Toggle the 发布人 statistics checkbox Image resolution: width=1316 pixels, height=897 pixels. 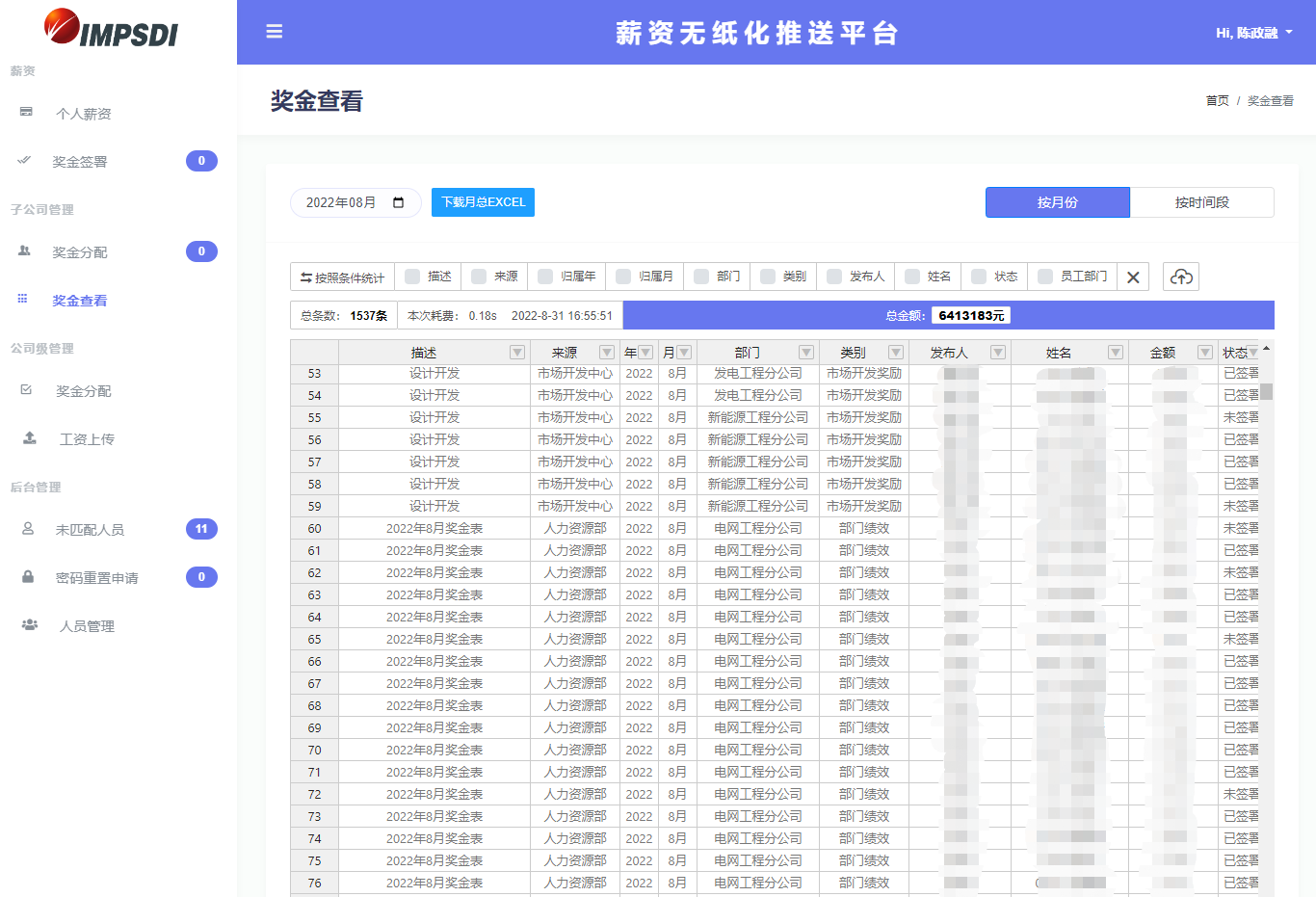click(834, 277)
